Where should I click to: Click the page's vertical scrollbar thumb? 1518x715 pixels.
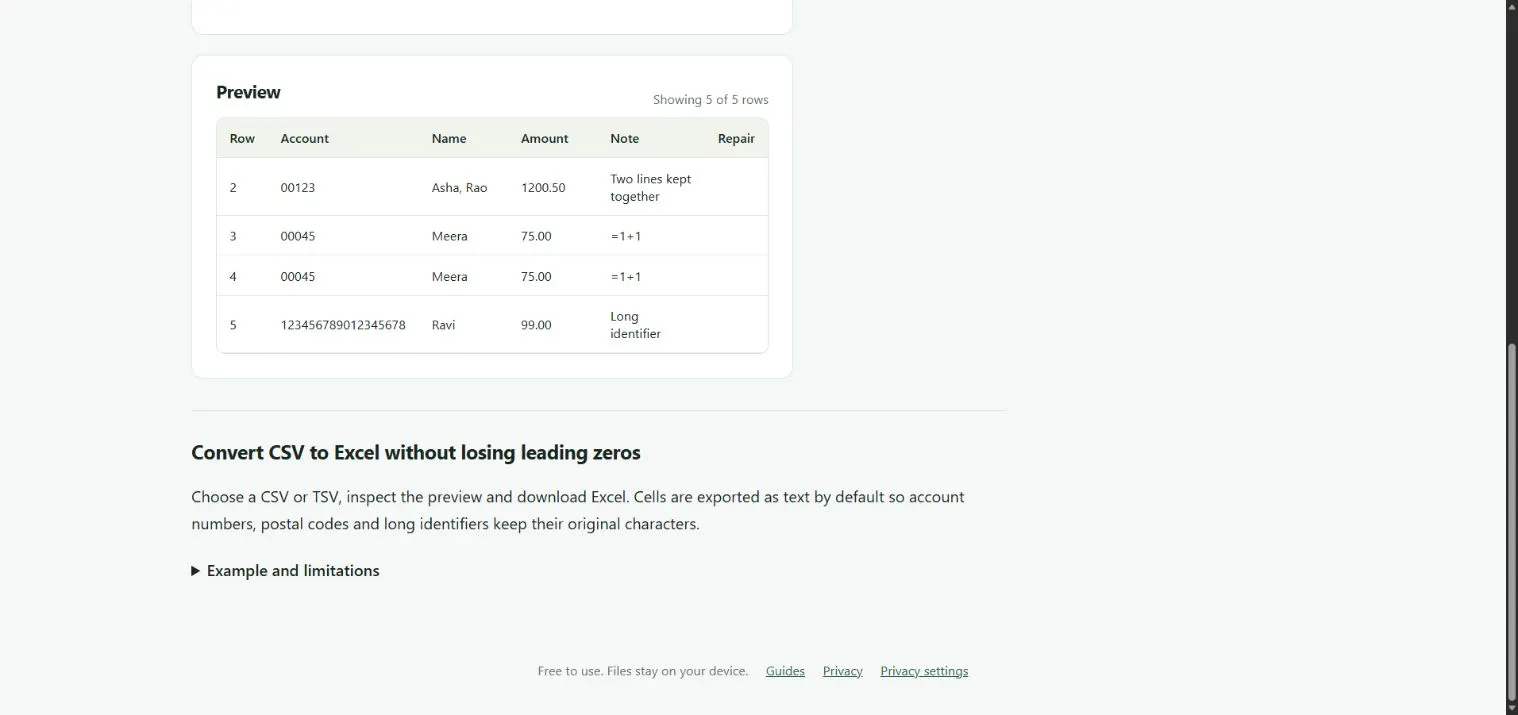pos(1512,523)
